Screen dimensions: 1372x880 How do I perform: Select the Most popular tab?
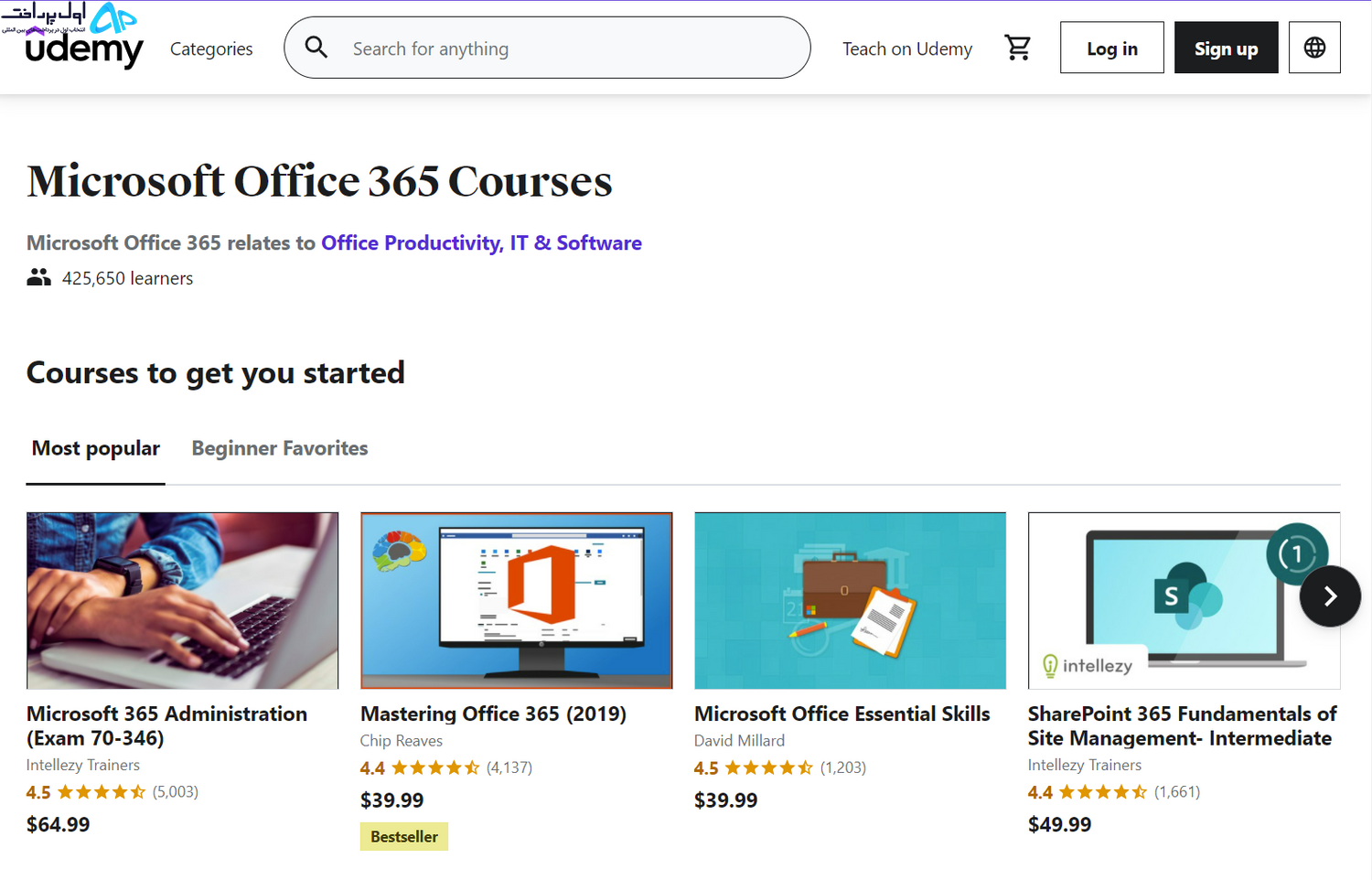click(96, 448)
